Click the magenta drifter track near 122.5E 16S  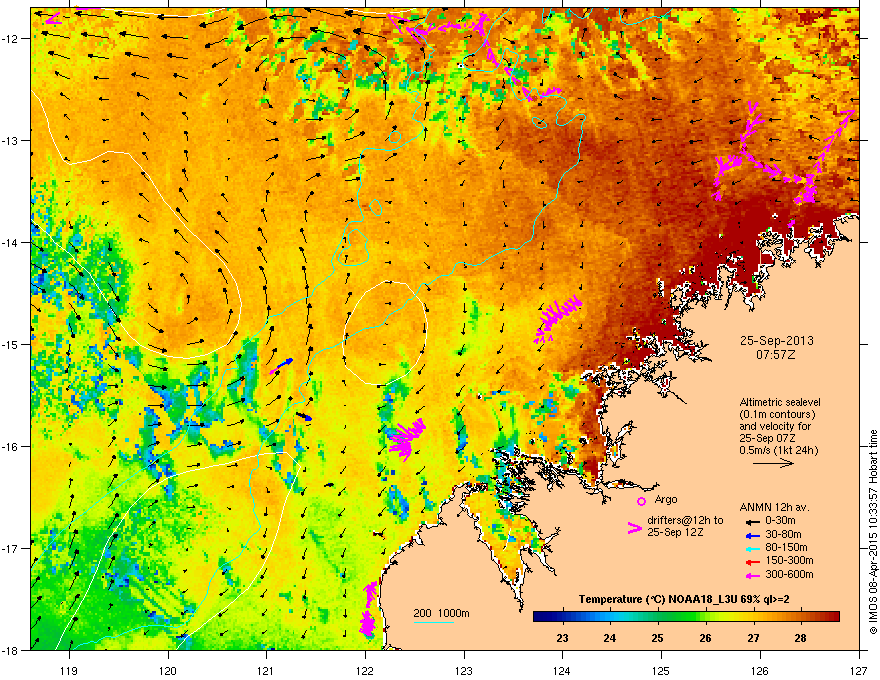click(x=407, y=438)
